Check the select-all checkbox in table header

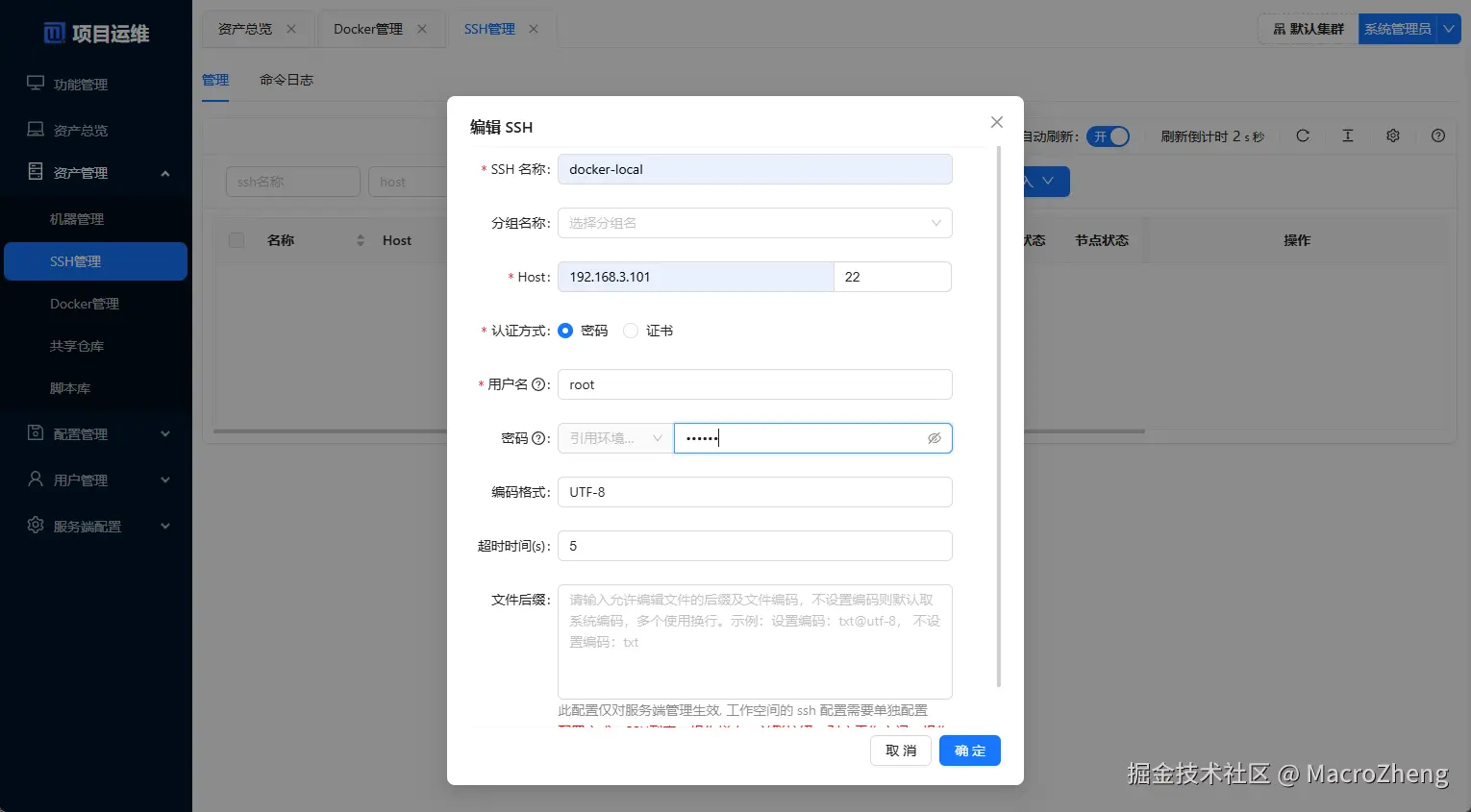click(237, 240)
